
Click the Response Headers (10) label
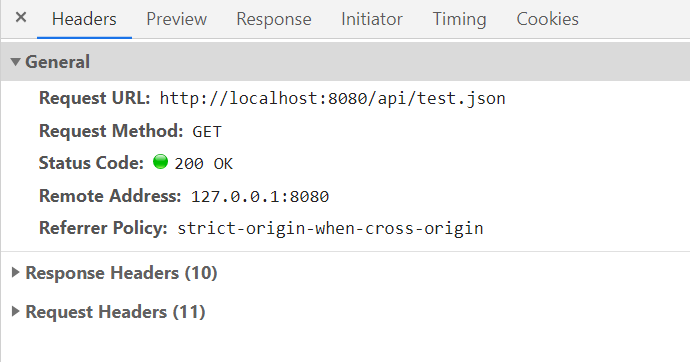121,273
